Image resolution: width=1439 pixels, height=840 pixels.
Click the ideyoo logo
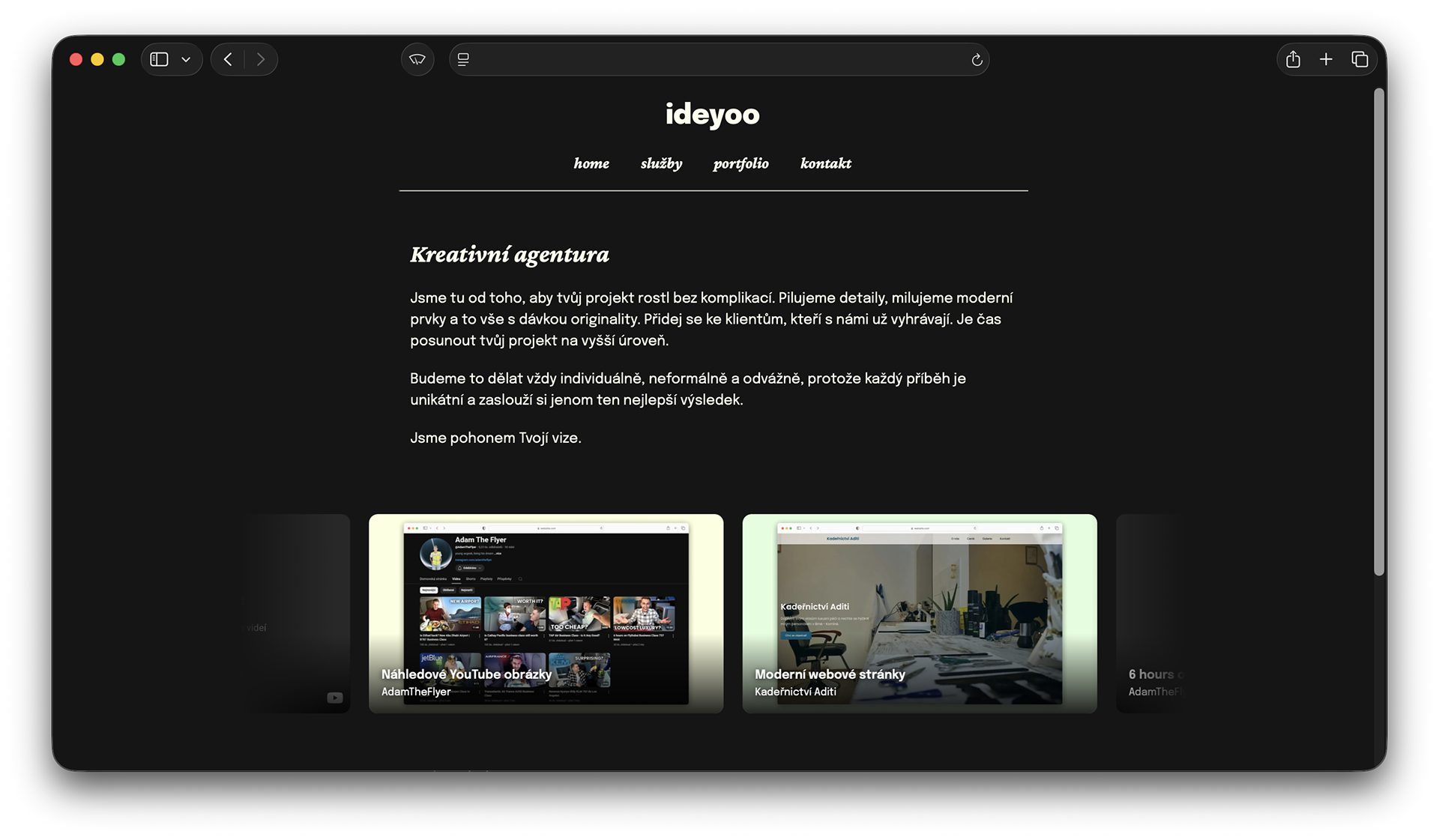[x=712, y=114]
